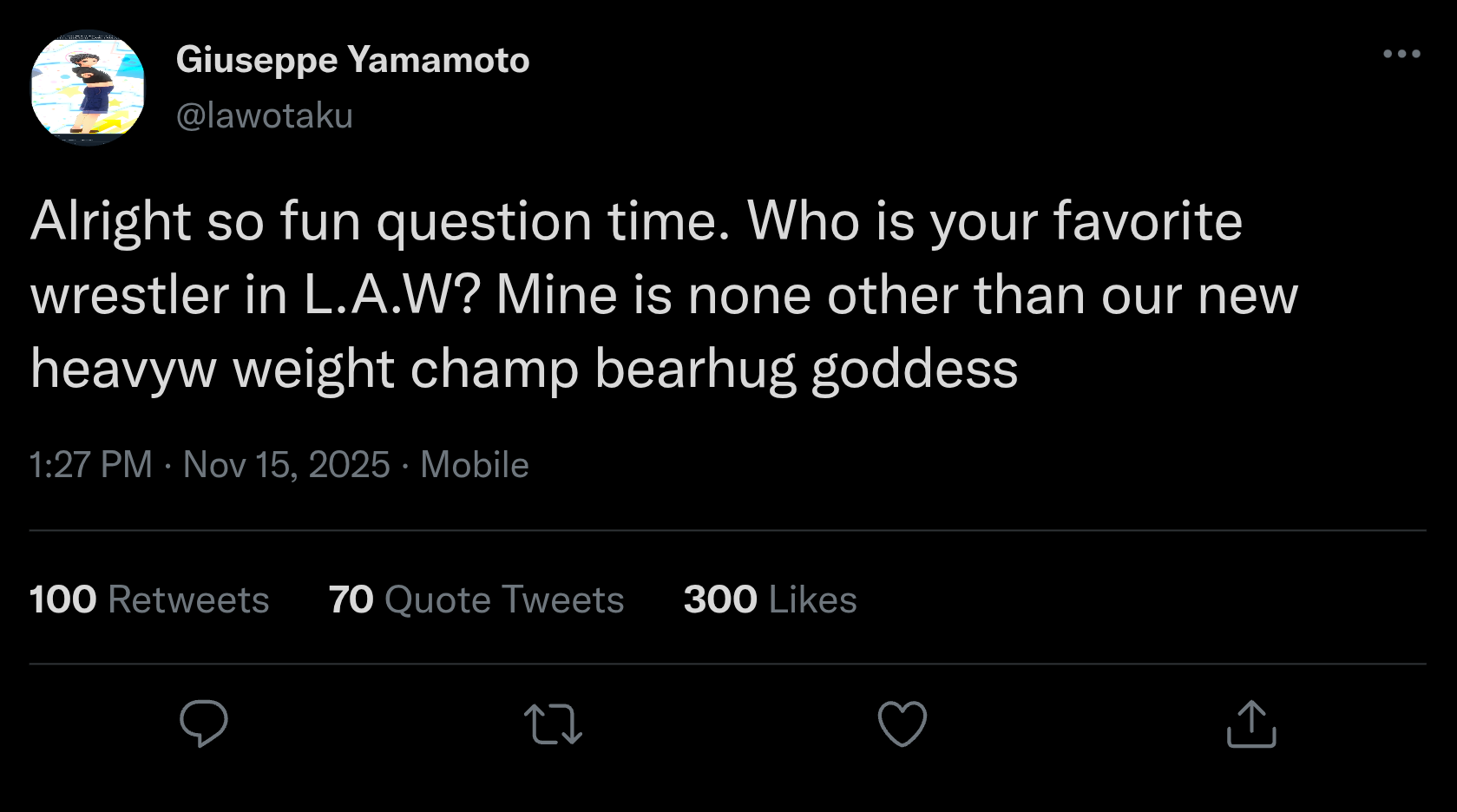The height and width of the screenshot is (812, 1457).
Task: Go to the @lawotaku handle
Action: [x=265, y=115]
